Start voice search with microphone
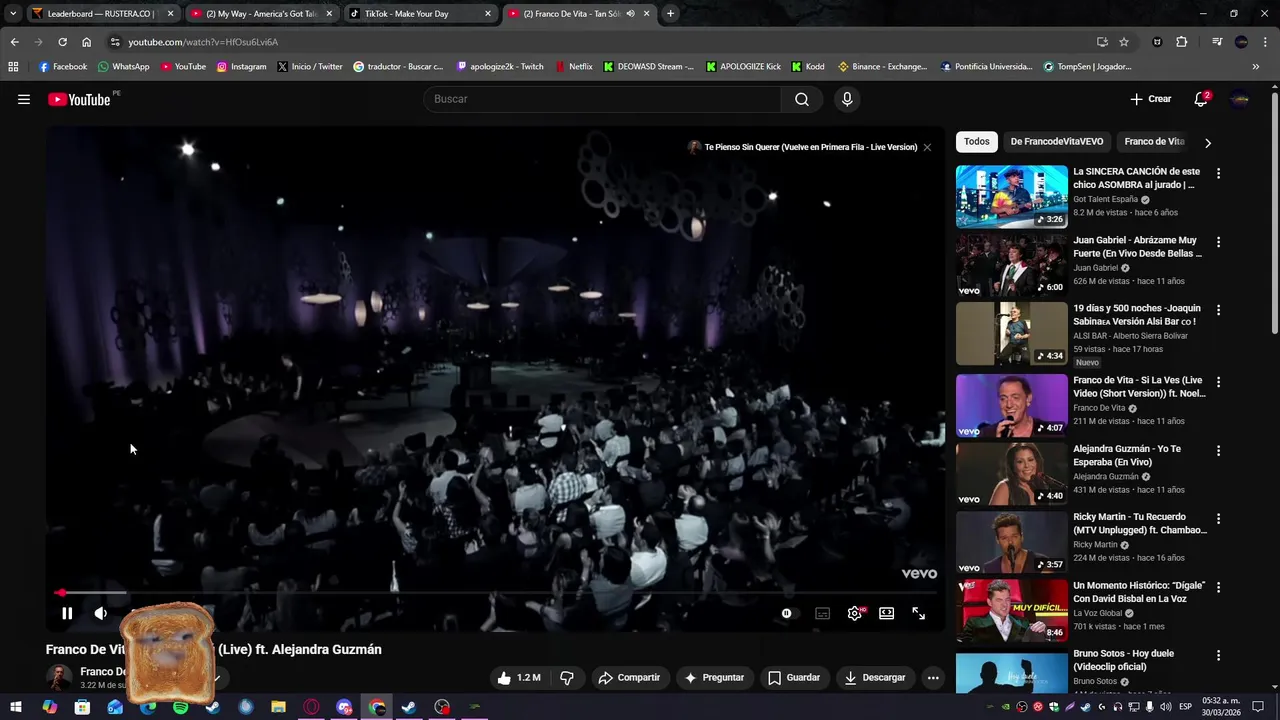This screenshot has width=1280, height=720. pyautogui.click(x=847, y=99)
